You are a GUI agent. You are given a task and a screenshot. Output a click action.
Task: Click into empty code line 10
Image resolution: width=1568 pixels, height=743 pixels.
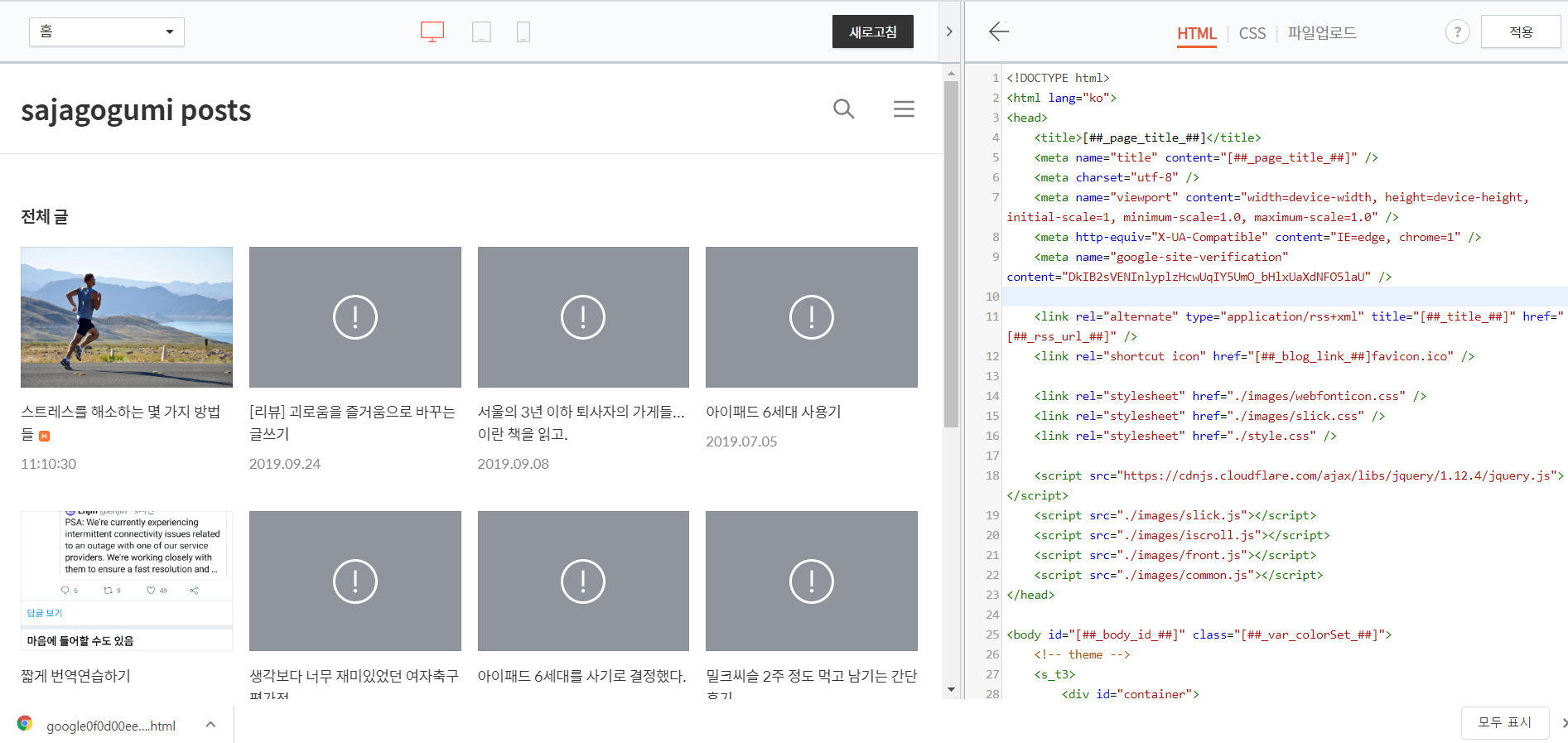coord(1286,297)
